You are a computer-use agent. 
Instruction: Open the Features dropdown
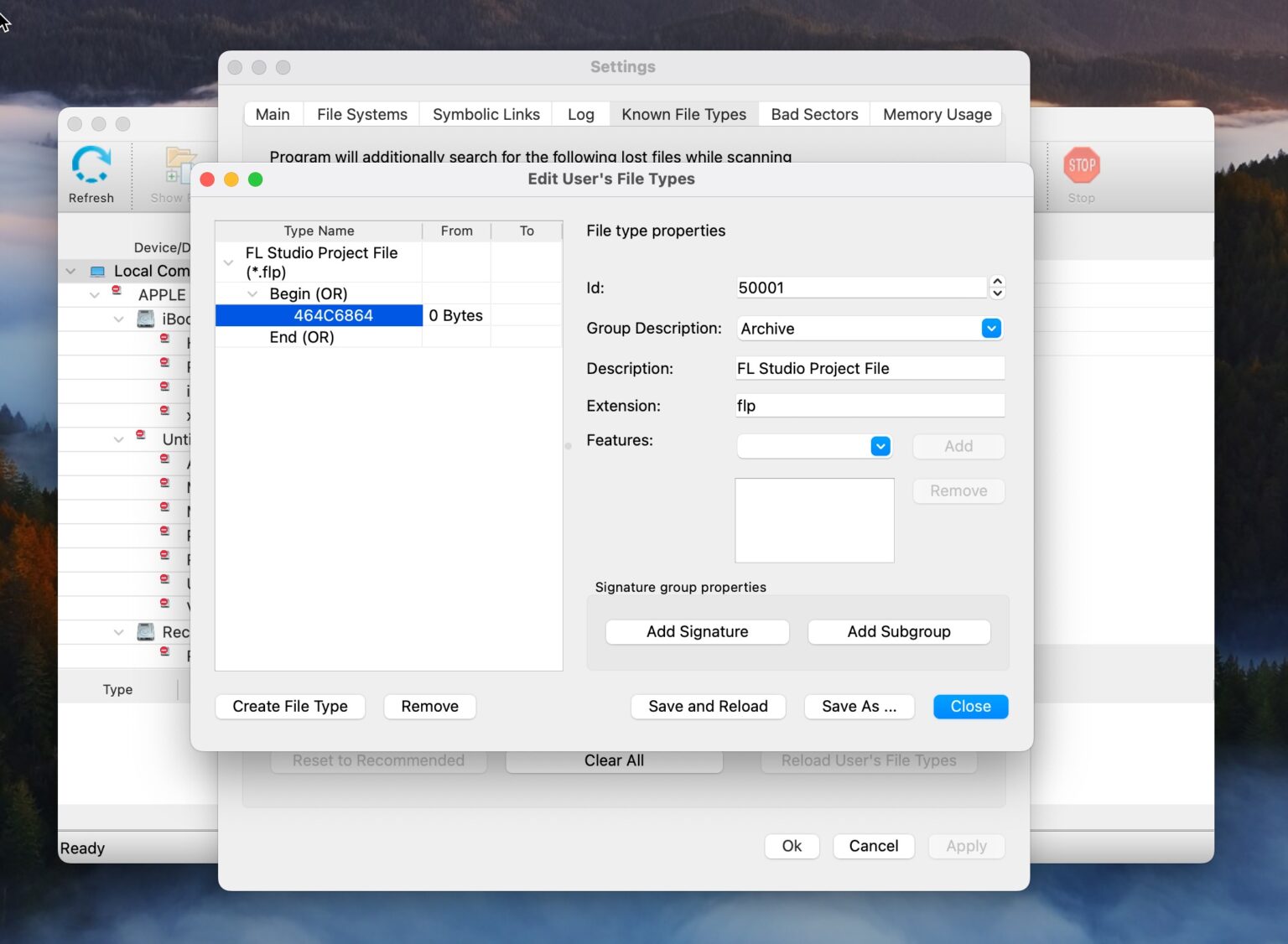click(880, 446)
